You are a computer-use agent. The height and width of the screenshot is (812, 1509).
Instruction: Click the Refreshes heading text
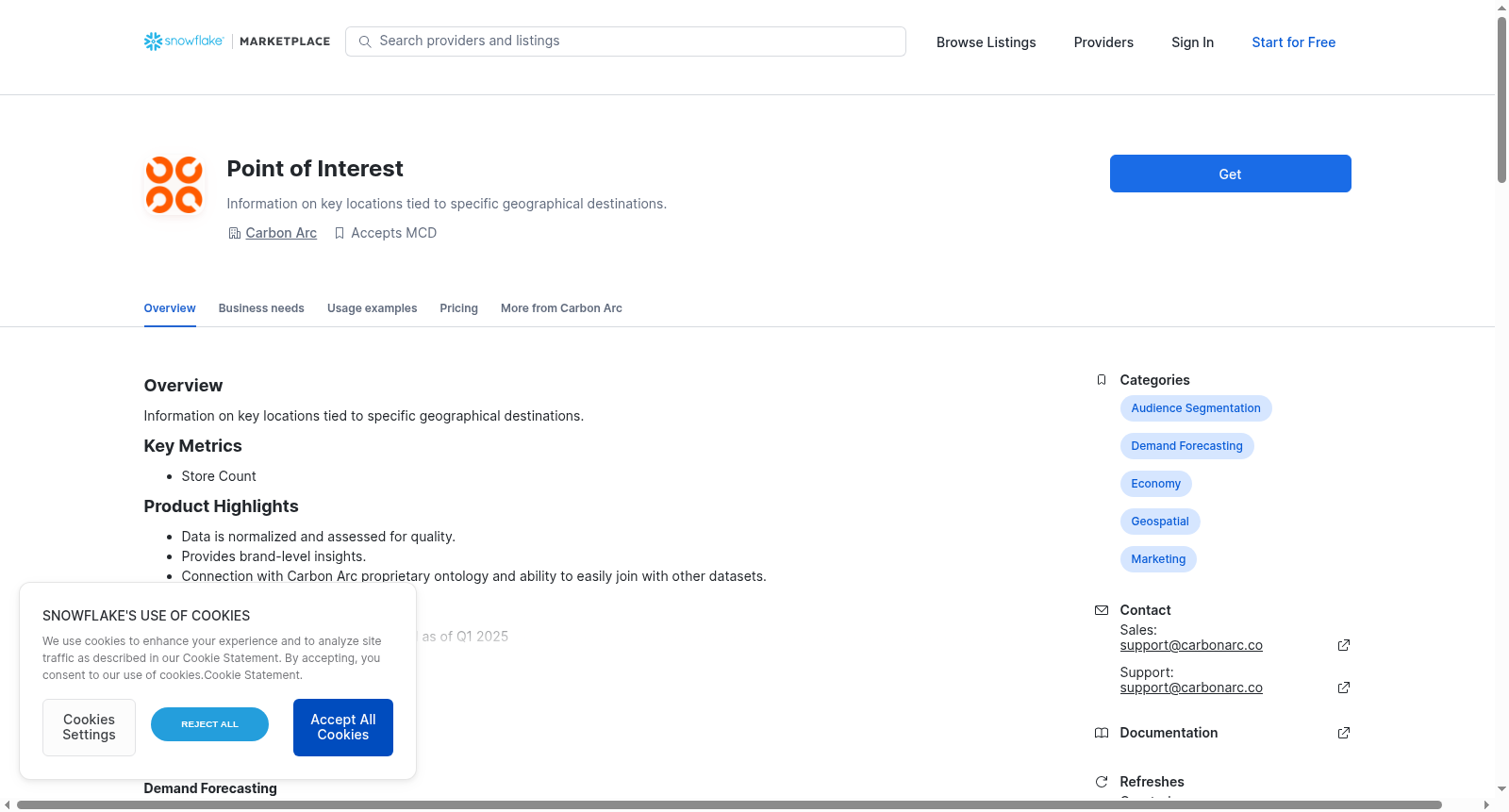tap(1152, 782)
